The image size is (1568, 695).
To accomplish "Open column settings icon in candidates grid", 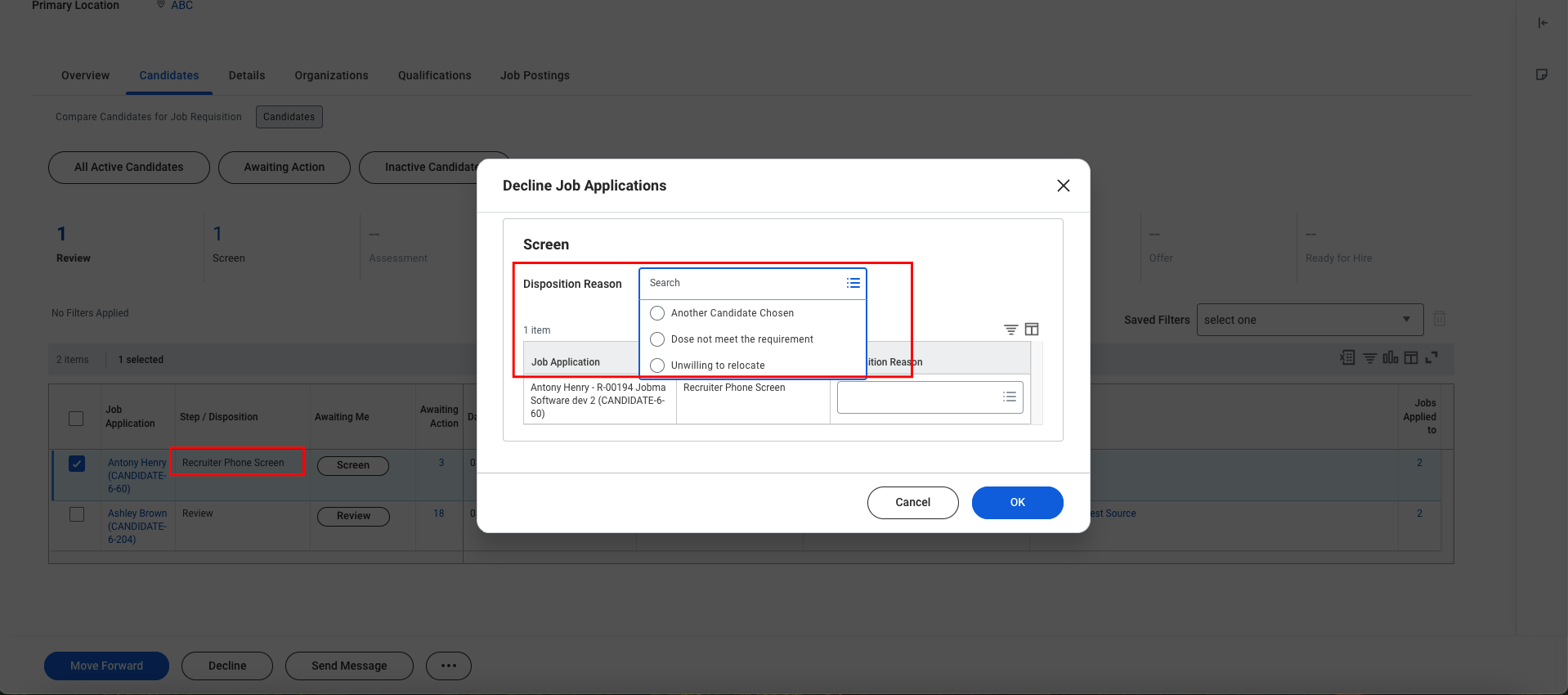I will pos(1411,357).
